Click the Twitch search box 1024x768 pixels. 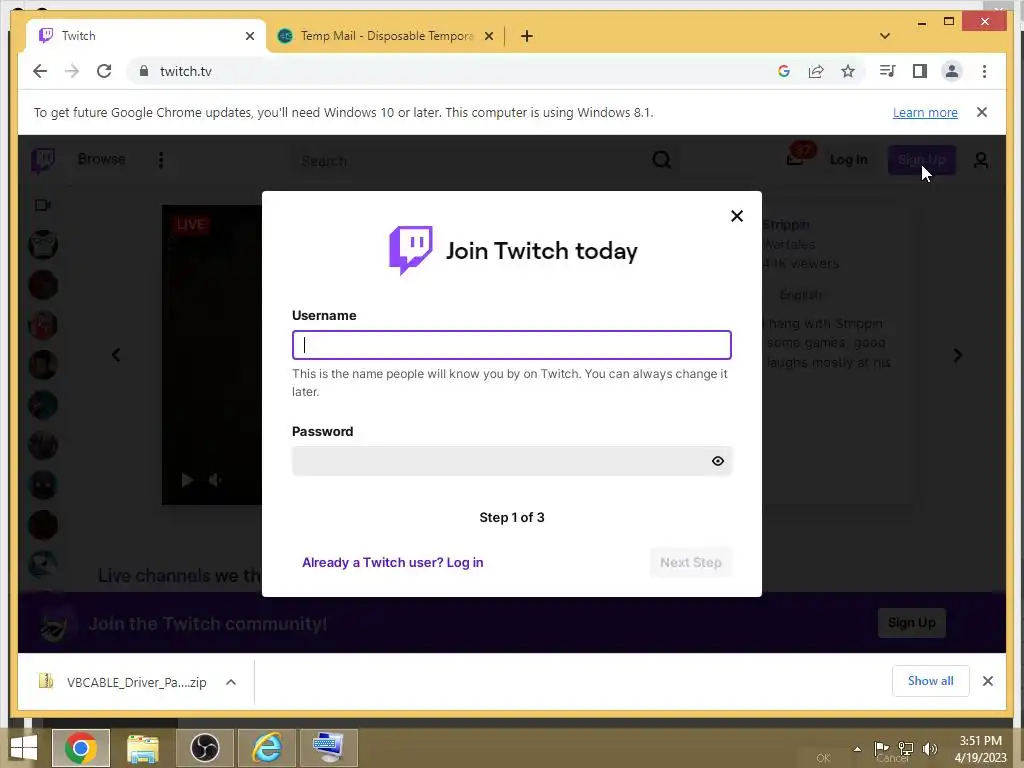[x=470, y=161]
